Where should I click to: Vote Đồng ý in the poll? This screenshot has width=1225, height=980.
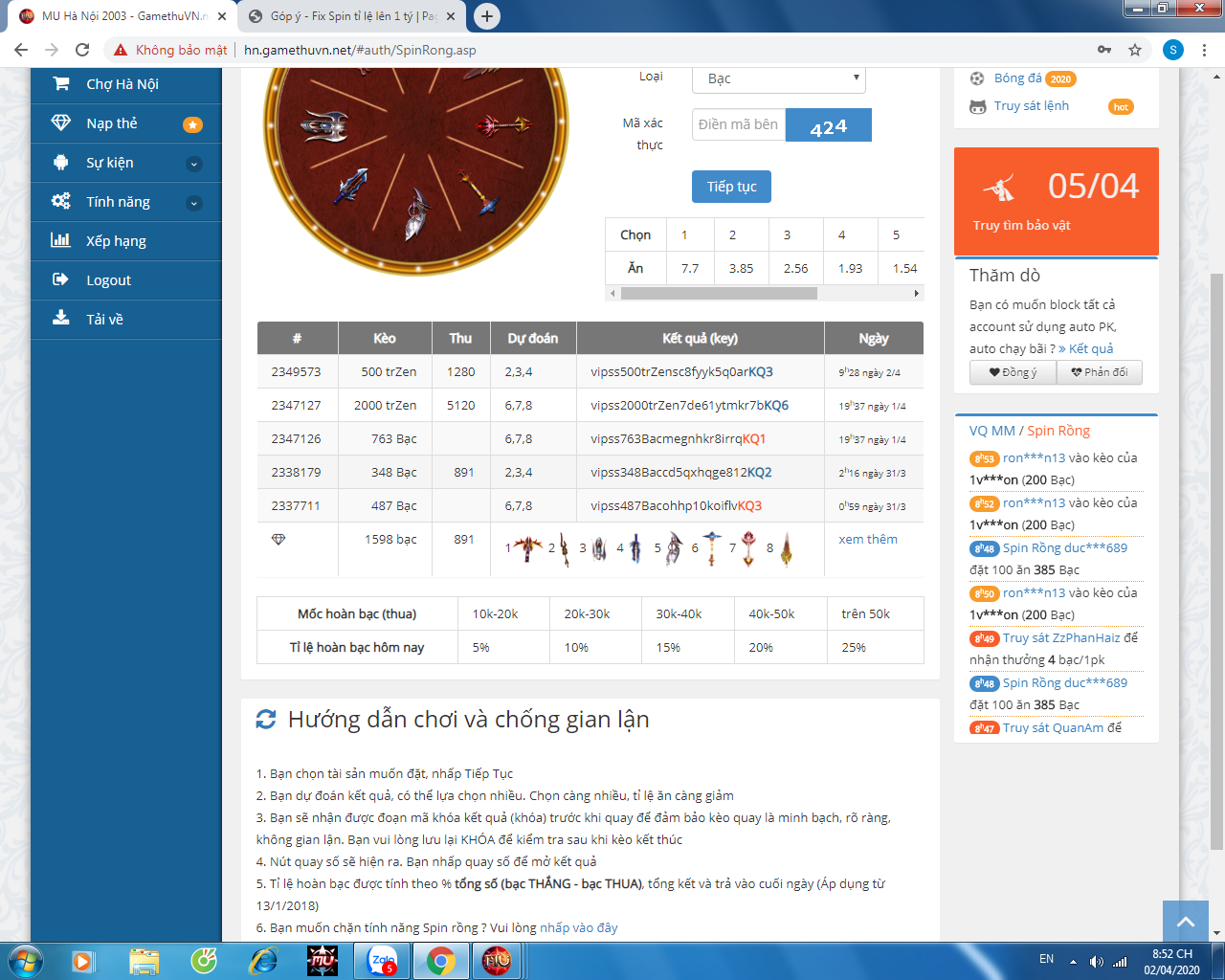point(1013,372)
